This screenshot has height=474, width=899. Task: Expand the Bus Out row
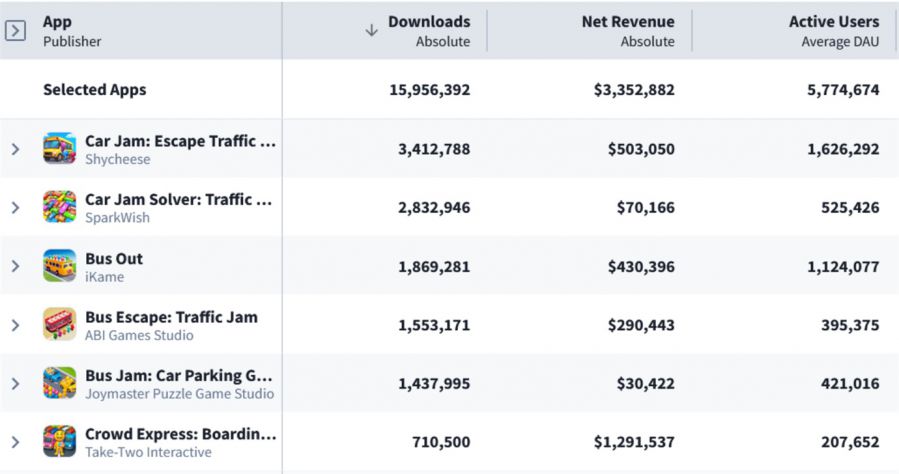coord(15,266)
